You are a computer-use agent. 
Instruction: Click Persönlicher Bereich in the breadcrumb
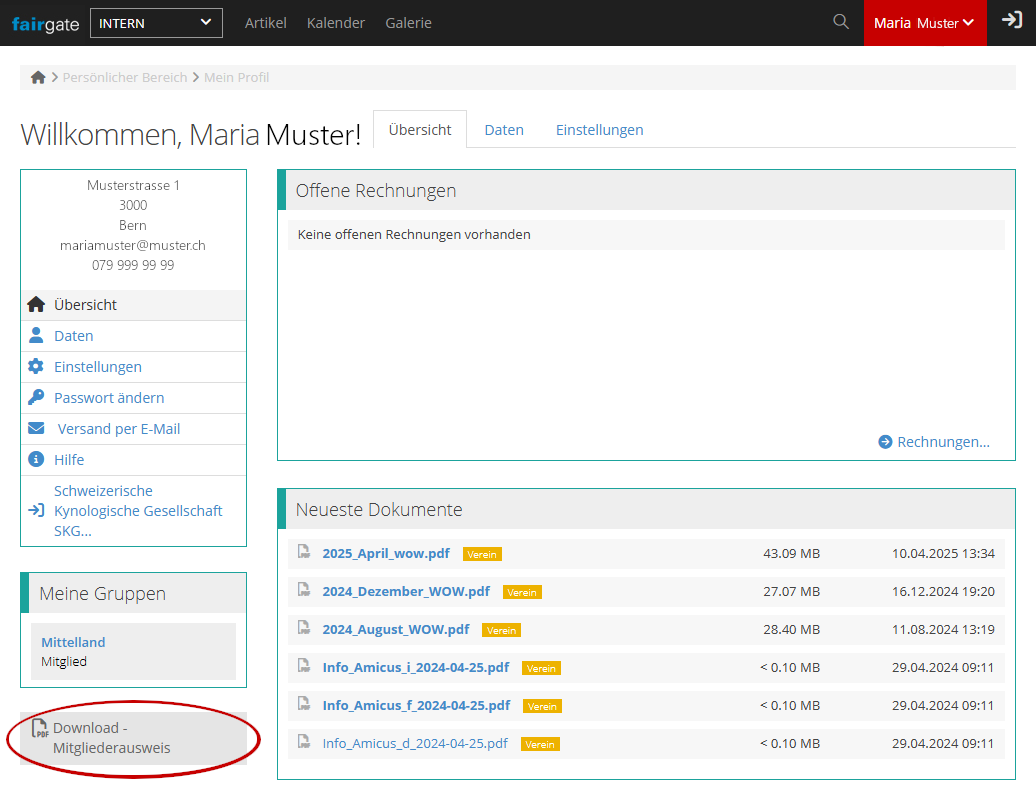pyautogui.click(x=125, y=77)
